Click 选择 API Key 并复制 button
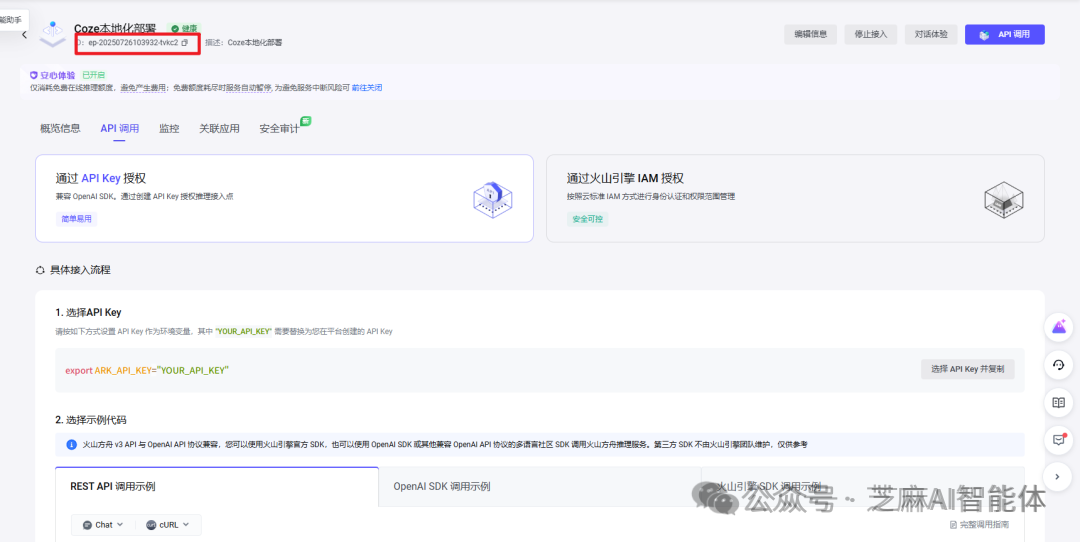This screenshot has height=542, width=1080. (x=968, y=369)
